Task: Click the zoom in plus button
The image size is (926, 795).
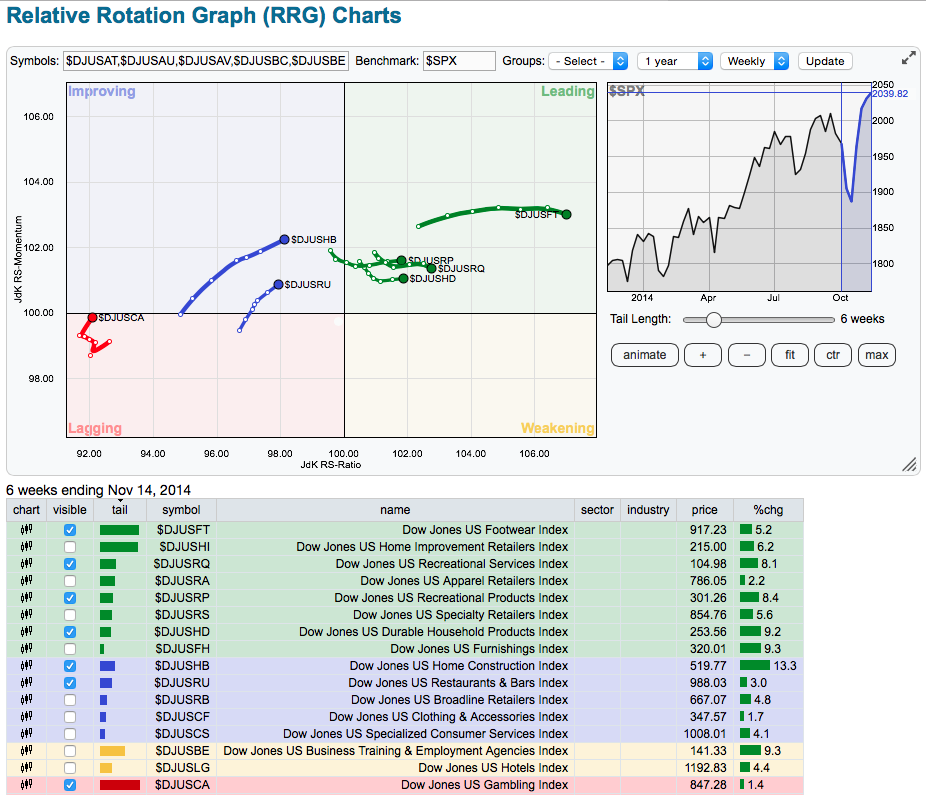Action: coord(703,355)
